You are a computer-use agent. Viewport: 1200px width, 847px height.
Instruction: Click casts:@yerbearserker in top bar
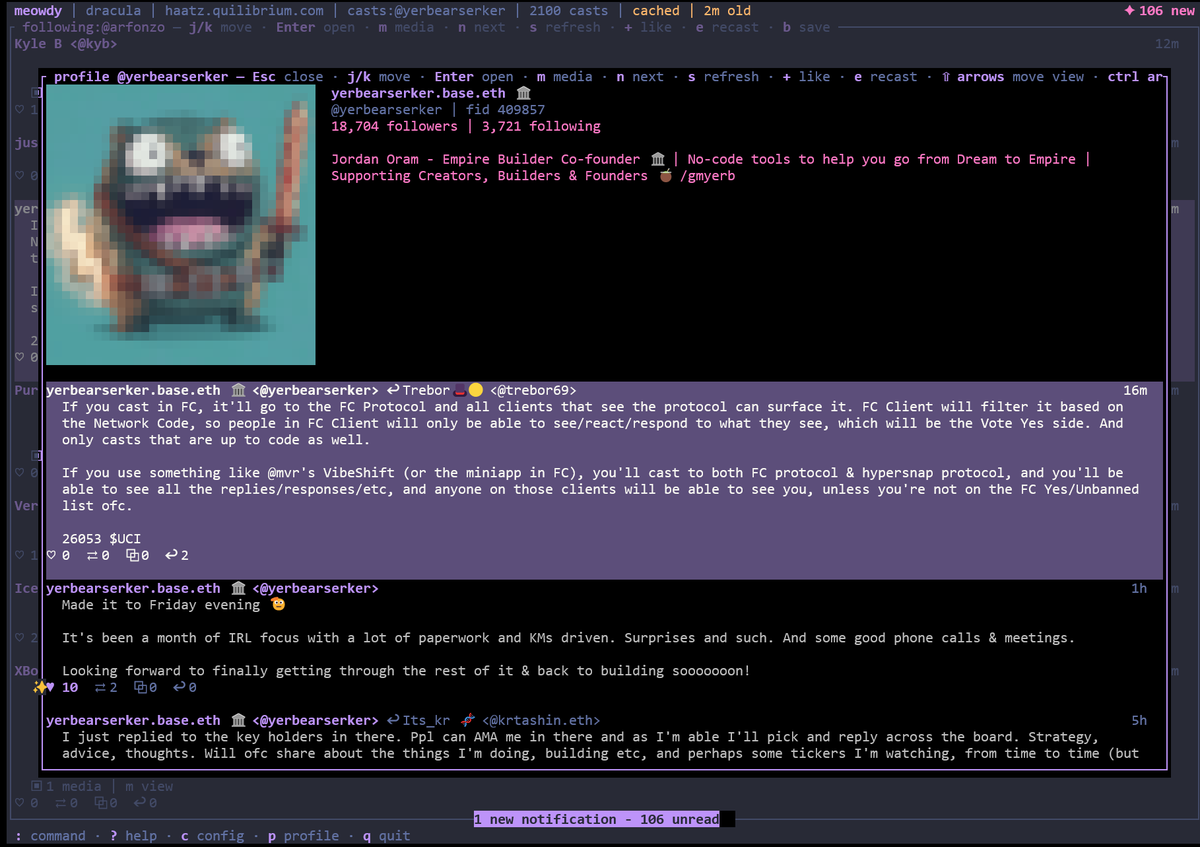pyautogui.click(x=426, y=10)
